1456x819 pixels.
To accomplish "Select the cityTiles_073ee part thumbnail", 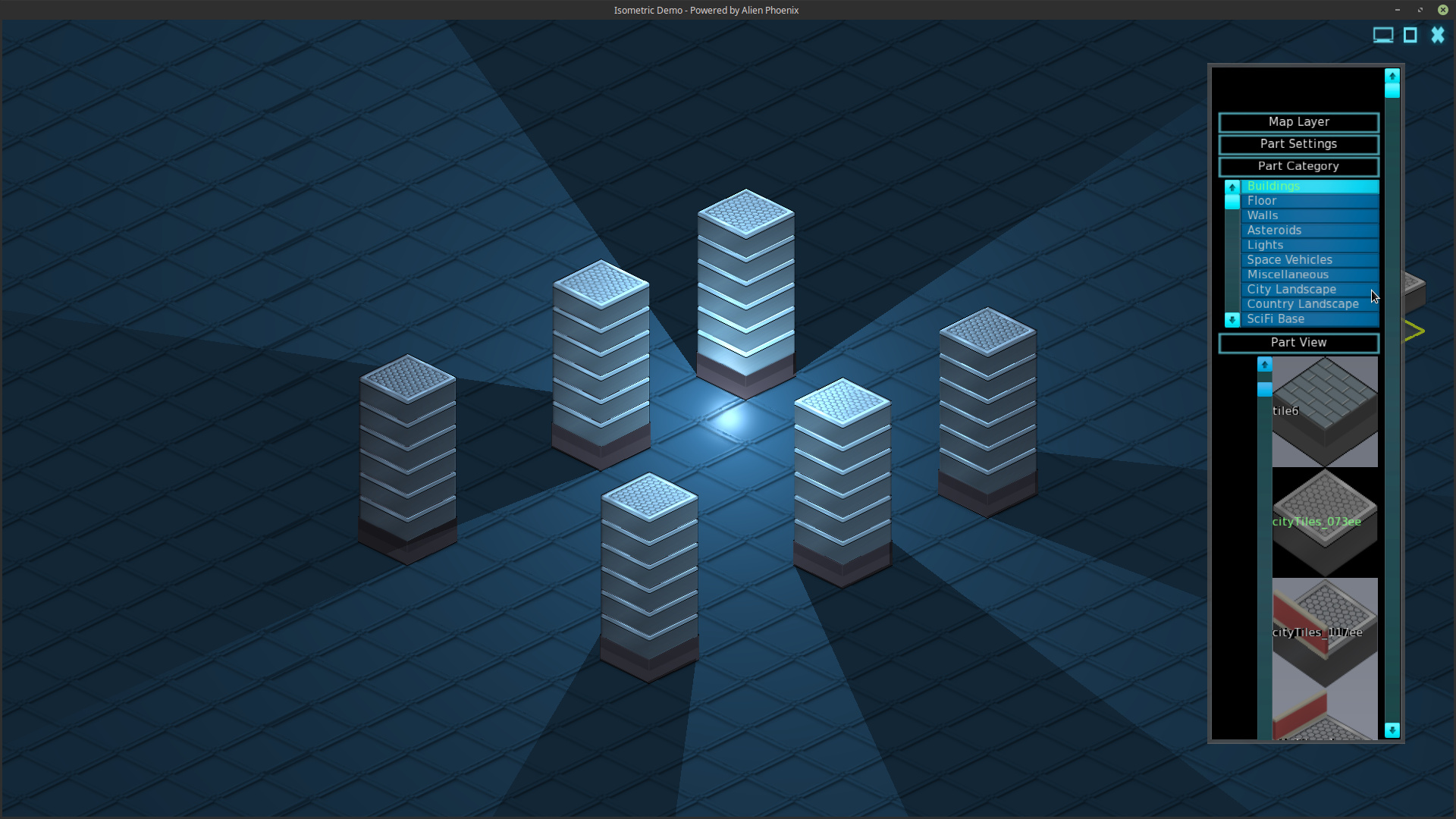I will click(x=1325, y=522).
